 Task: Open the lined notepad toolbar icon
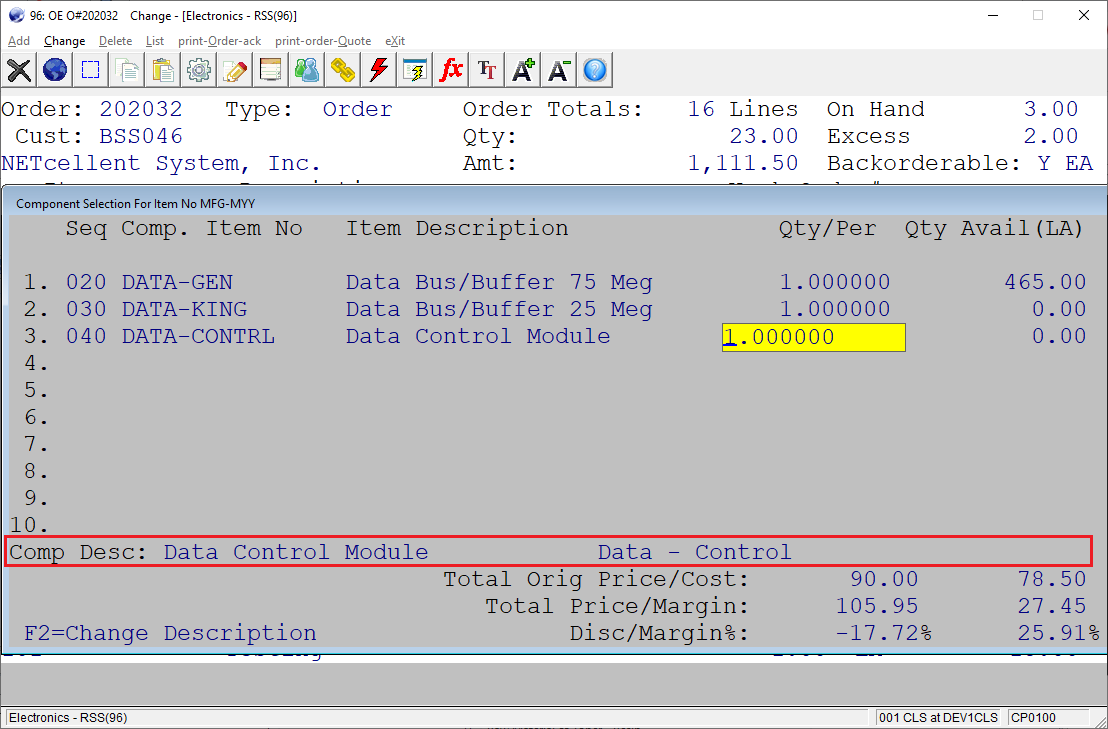271,70
